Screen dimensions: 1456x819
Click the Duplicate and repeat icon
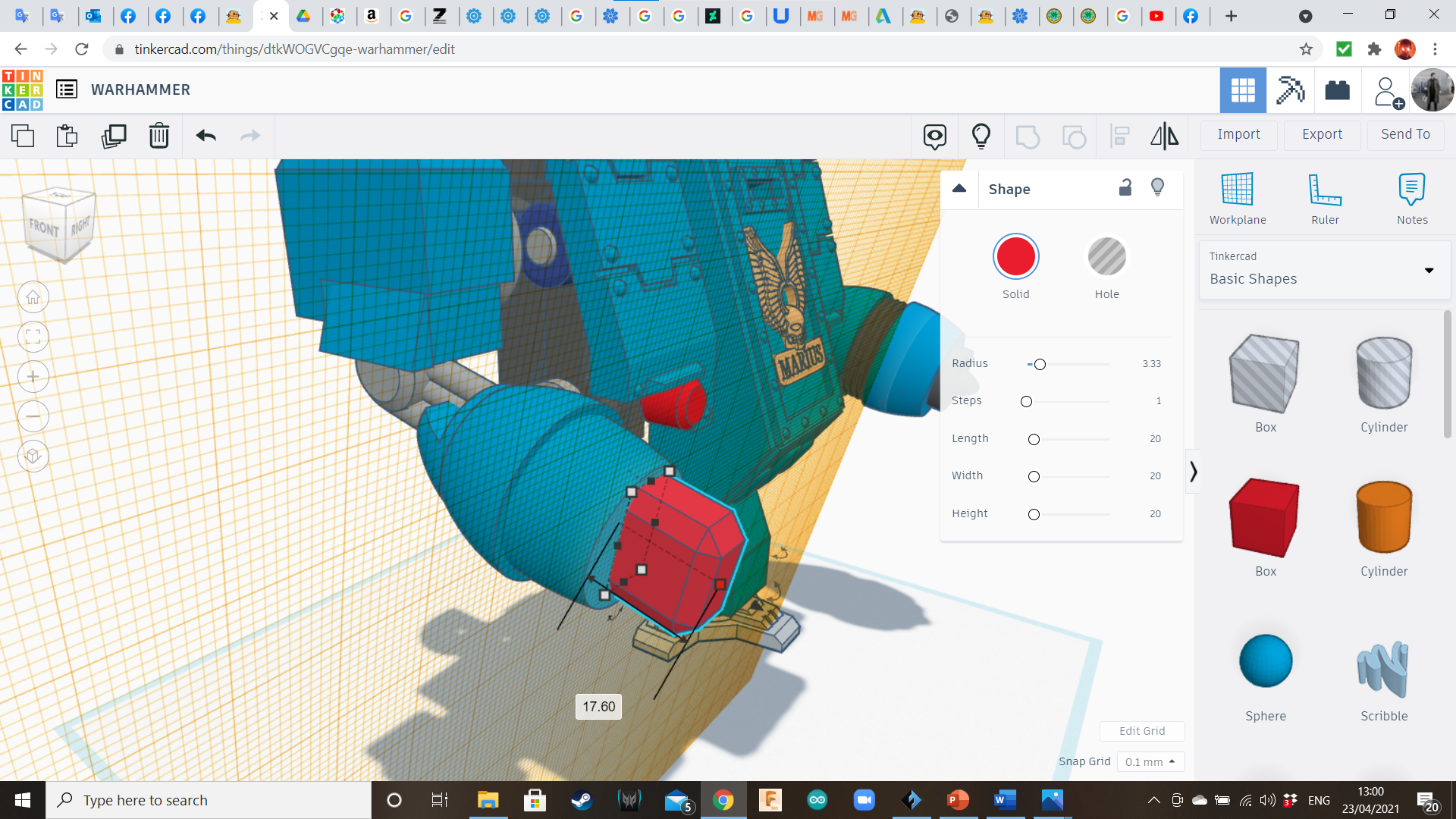tap(114, 136)
